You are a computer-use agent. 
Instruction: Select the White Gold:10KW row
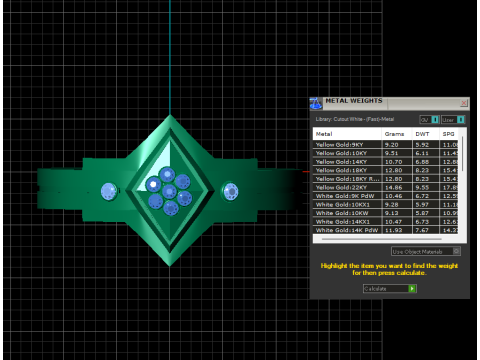pyautogui.click(x=386, y=213)
